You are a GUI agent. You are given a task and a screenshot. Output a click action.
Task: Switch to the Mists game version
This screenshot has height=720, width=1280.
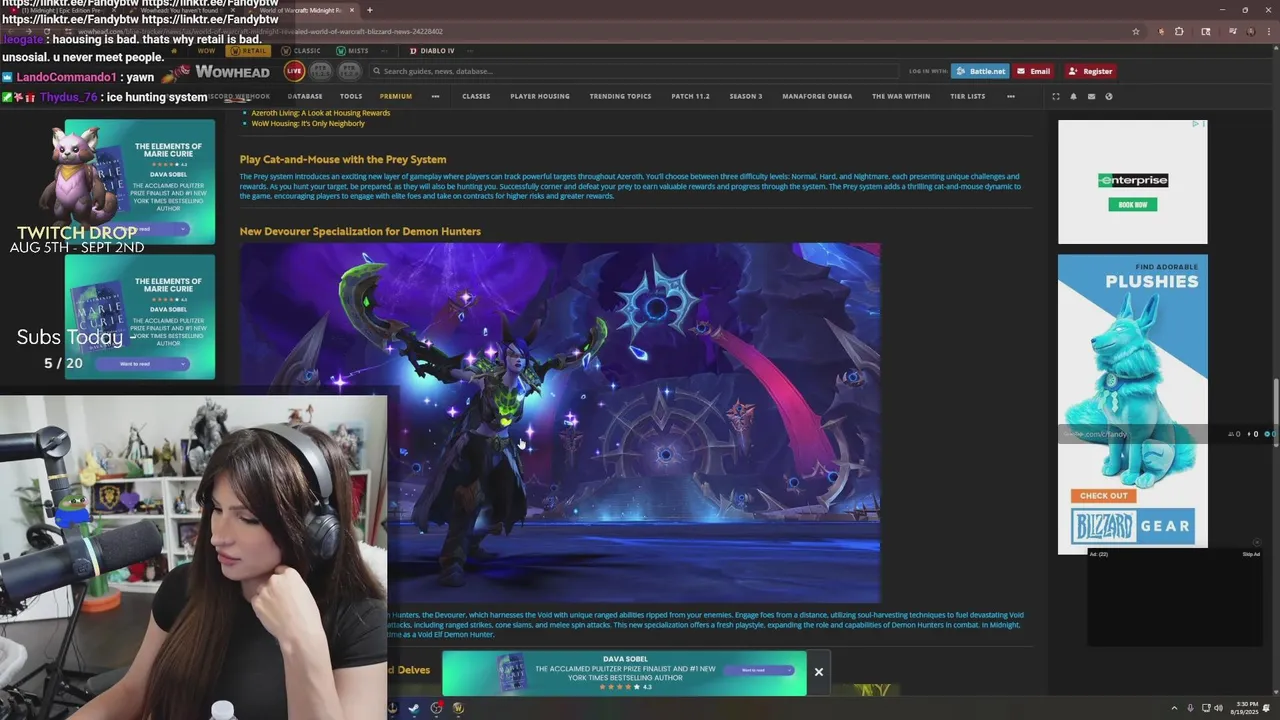pos(352,51)
